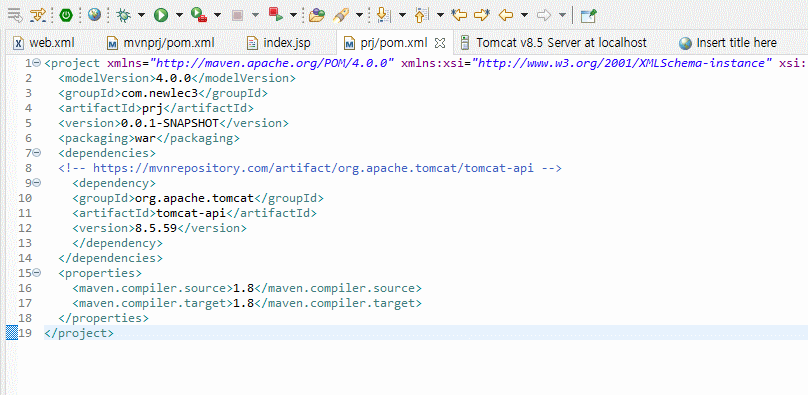Click the version value 8.5.59

(156, 228)
